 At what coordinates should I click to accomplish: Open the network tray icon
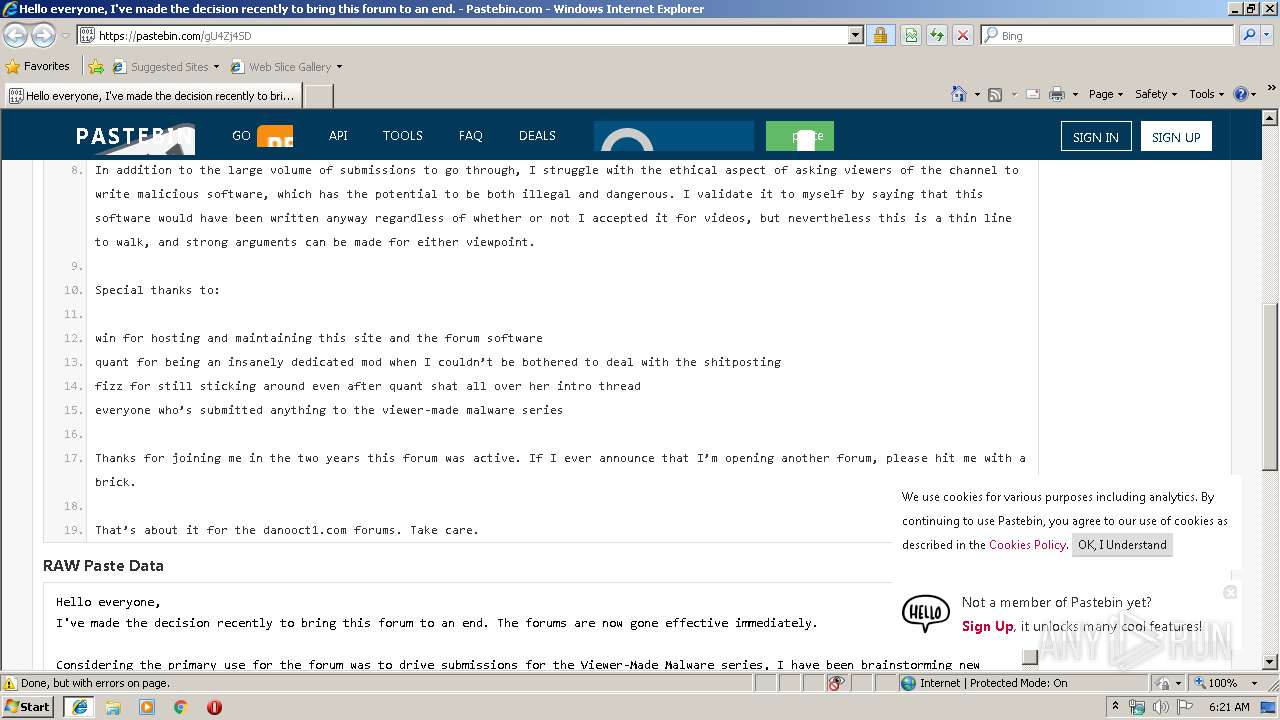[1137, 707]
